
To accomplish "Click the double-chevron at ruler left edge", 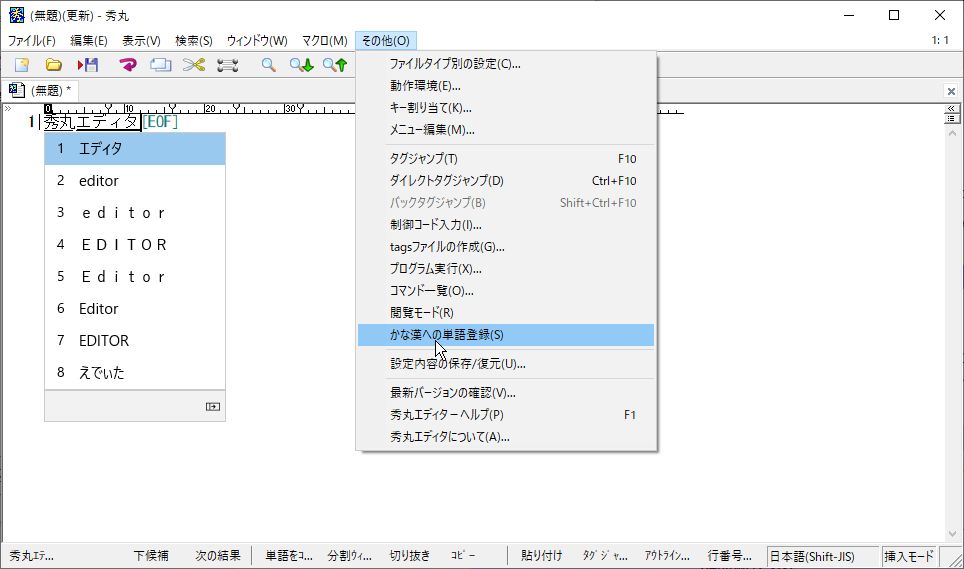I will [x=7, y=109].
